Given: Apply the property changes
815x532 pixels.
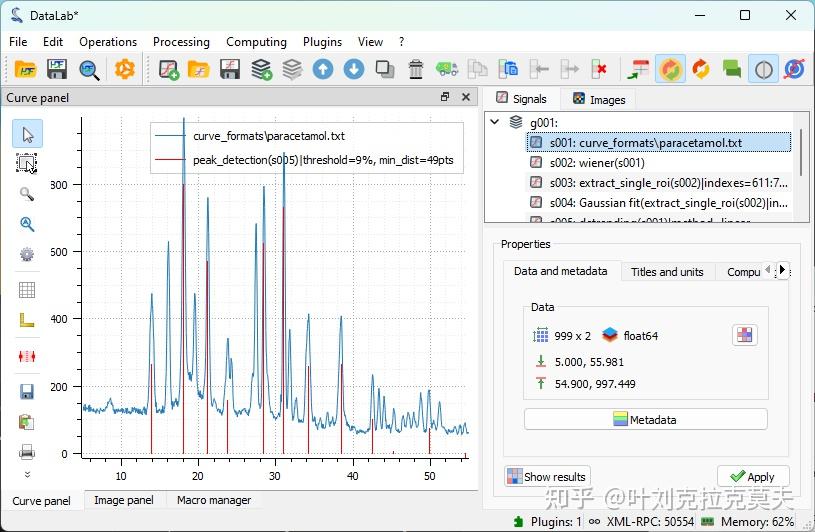Looking at the screenshot, I should (753, 476).
